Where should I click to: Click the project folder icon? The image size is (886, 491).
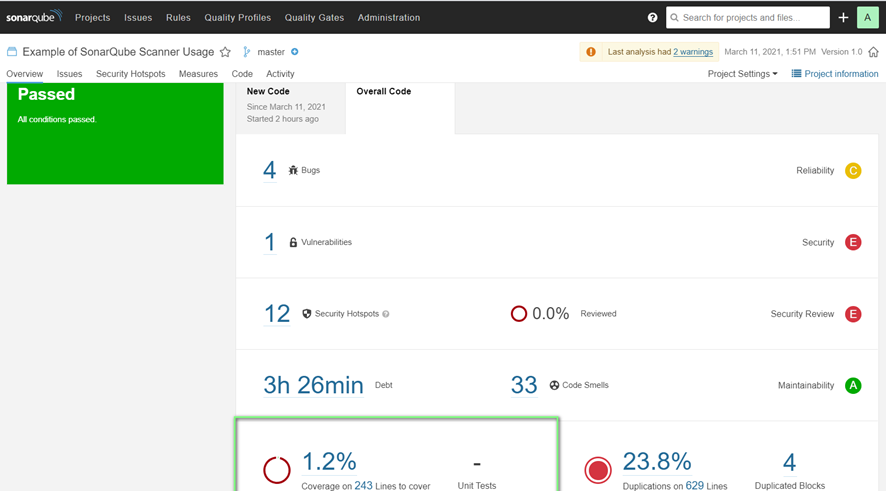point(12,52)
